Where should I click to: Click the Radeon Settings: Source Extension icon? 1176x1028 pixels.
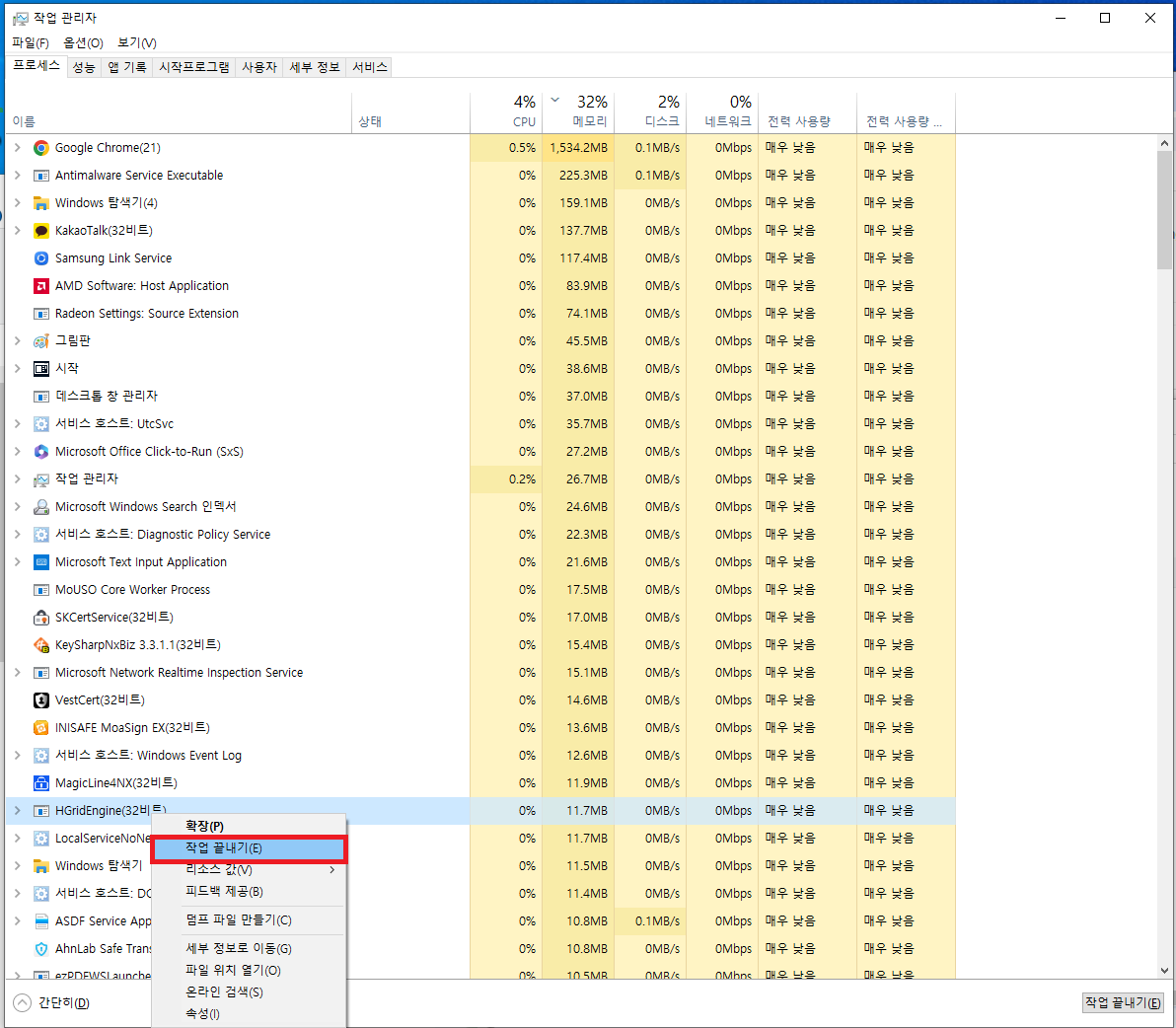click(x=39, y=313)
